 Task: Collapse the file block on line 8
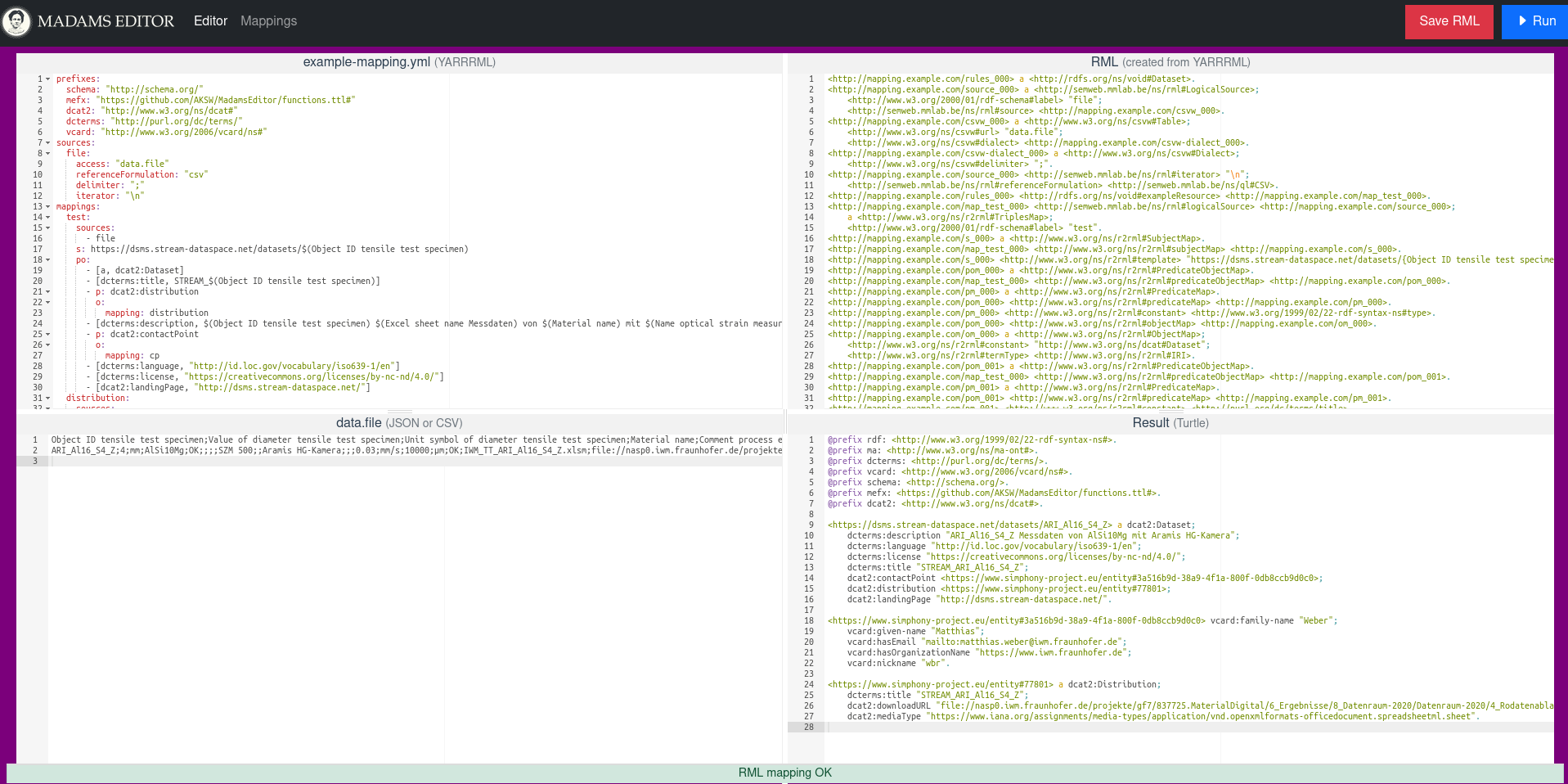pyautogui.click(x=47, y=154)
